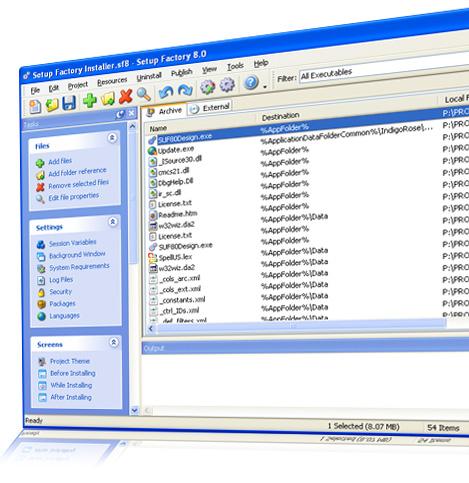Open the dropdown arrow beside Help icon
Screen dimensions: 469x483
click(x=265, y=87)
